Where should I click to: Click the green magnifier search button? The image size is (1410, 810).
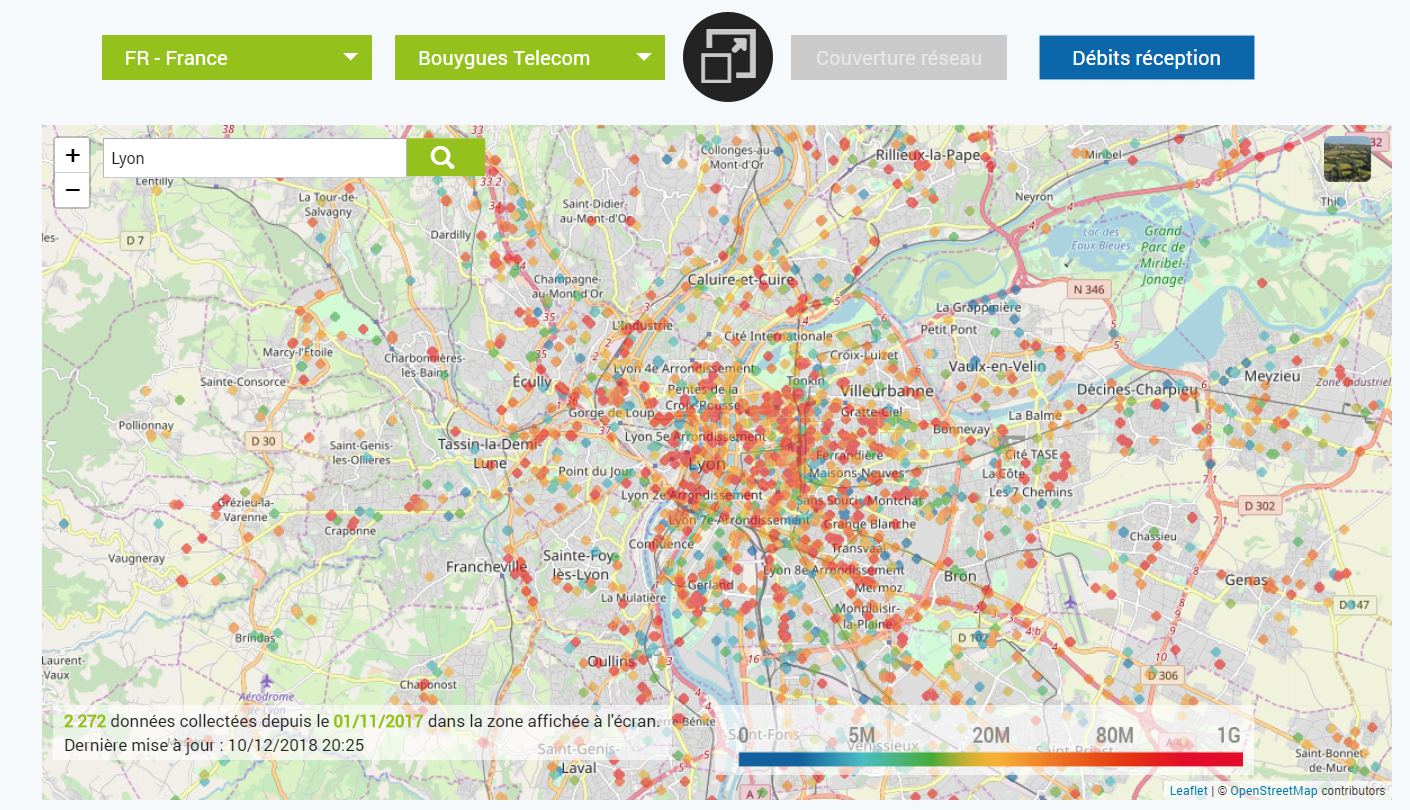pos(445,158)
